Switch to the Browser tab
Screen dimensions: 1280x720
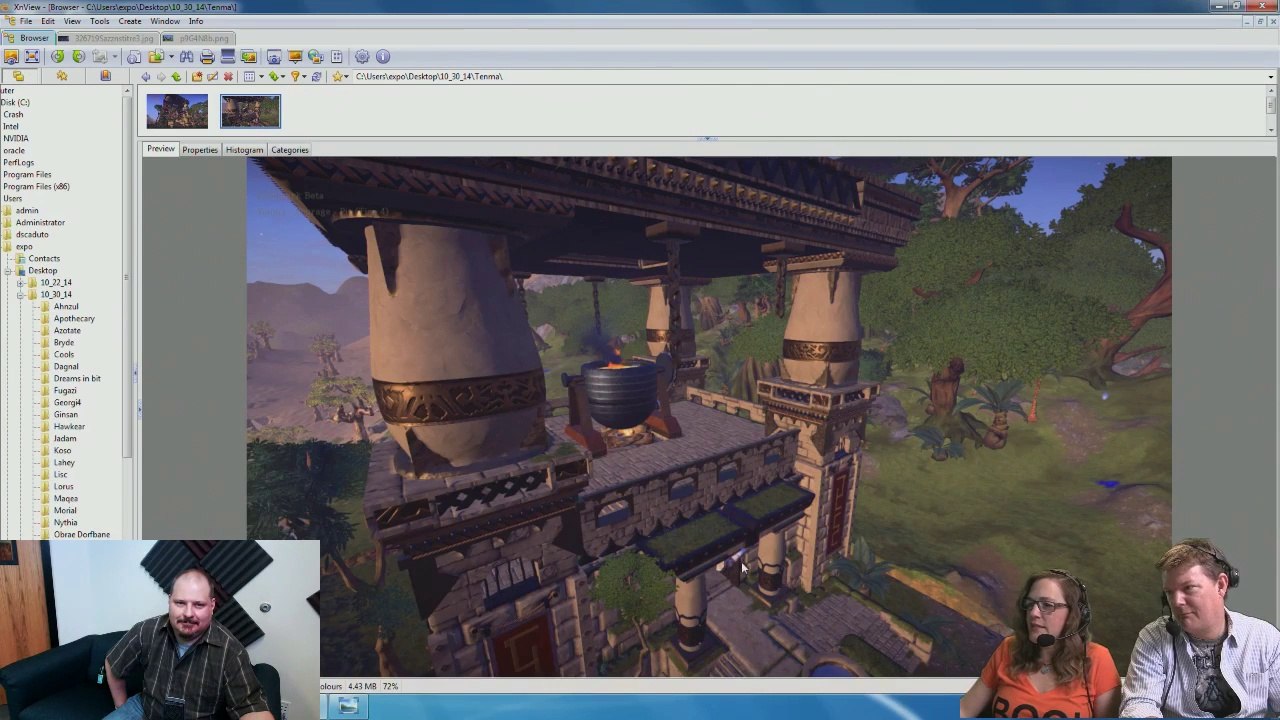27,38
